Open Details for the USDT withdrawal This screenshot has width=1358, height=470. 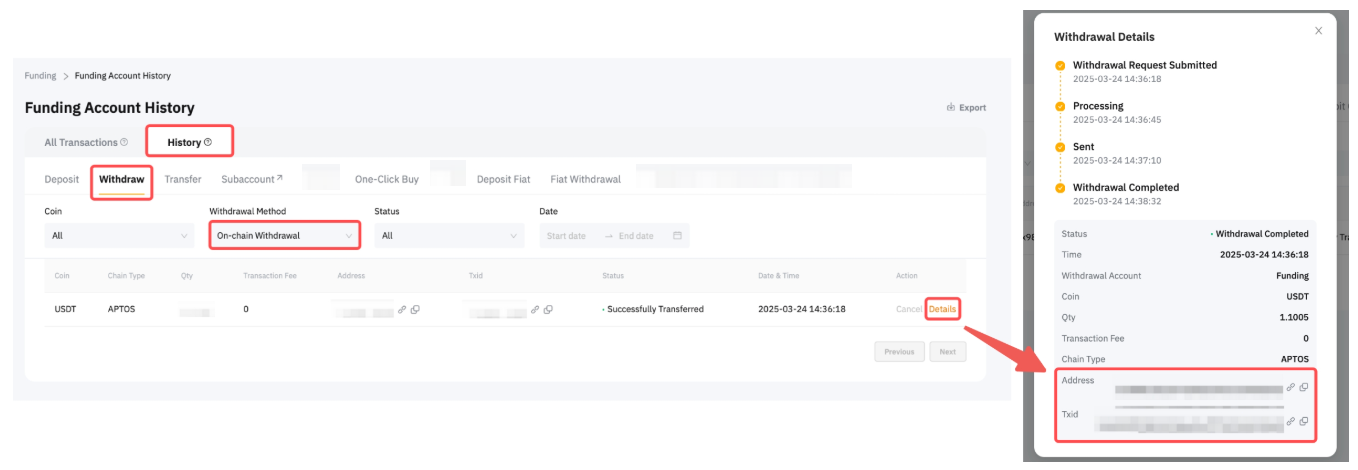point(942,310)
